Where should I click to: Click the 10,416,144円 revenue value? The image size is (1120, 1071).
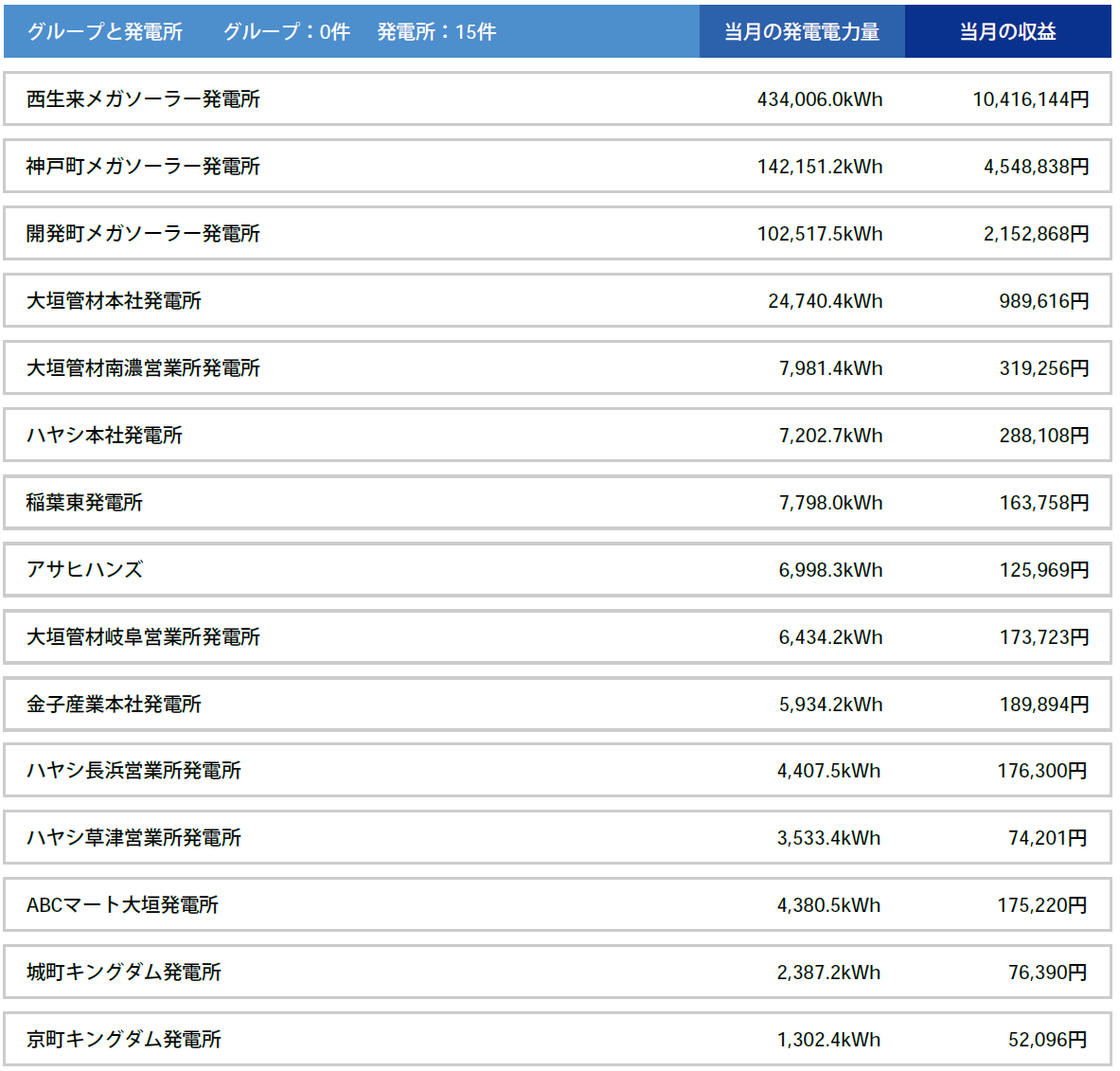pos(1031,99)
